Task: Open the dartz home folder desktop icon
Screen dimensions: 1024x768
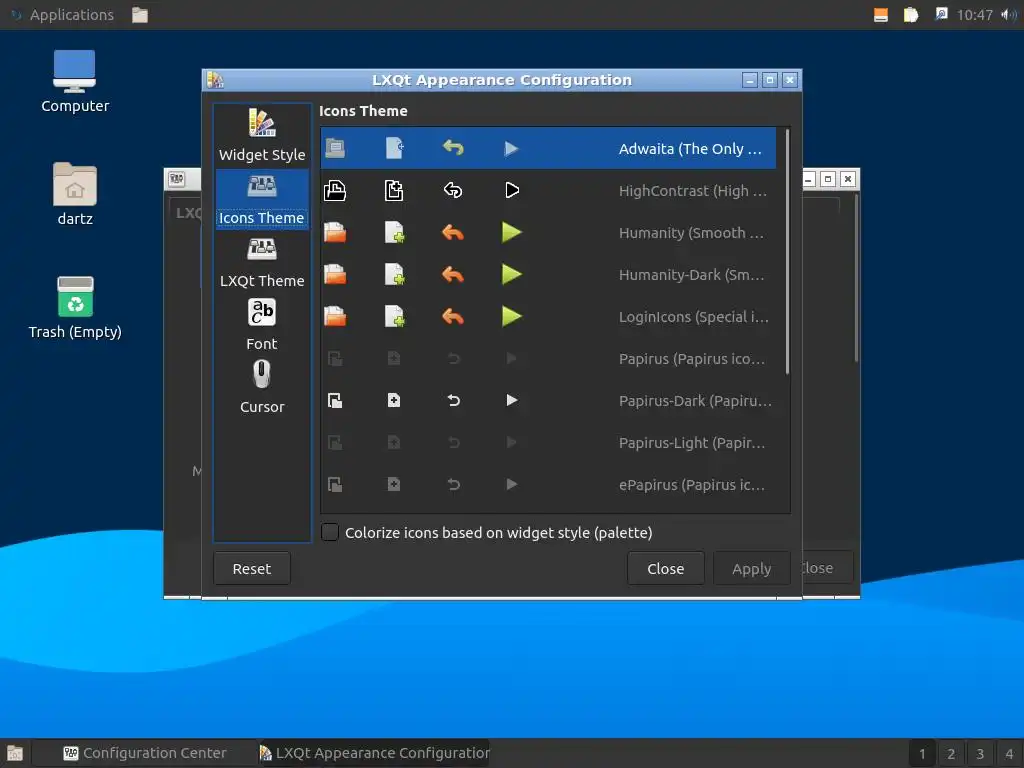Action: 74,184
